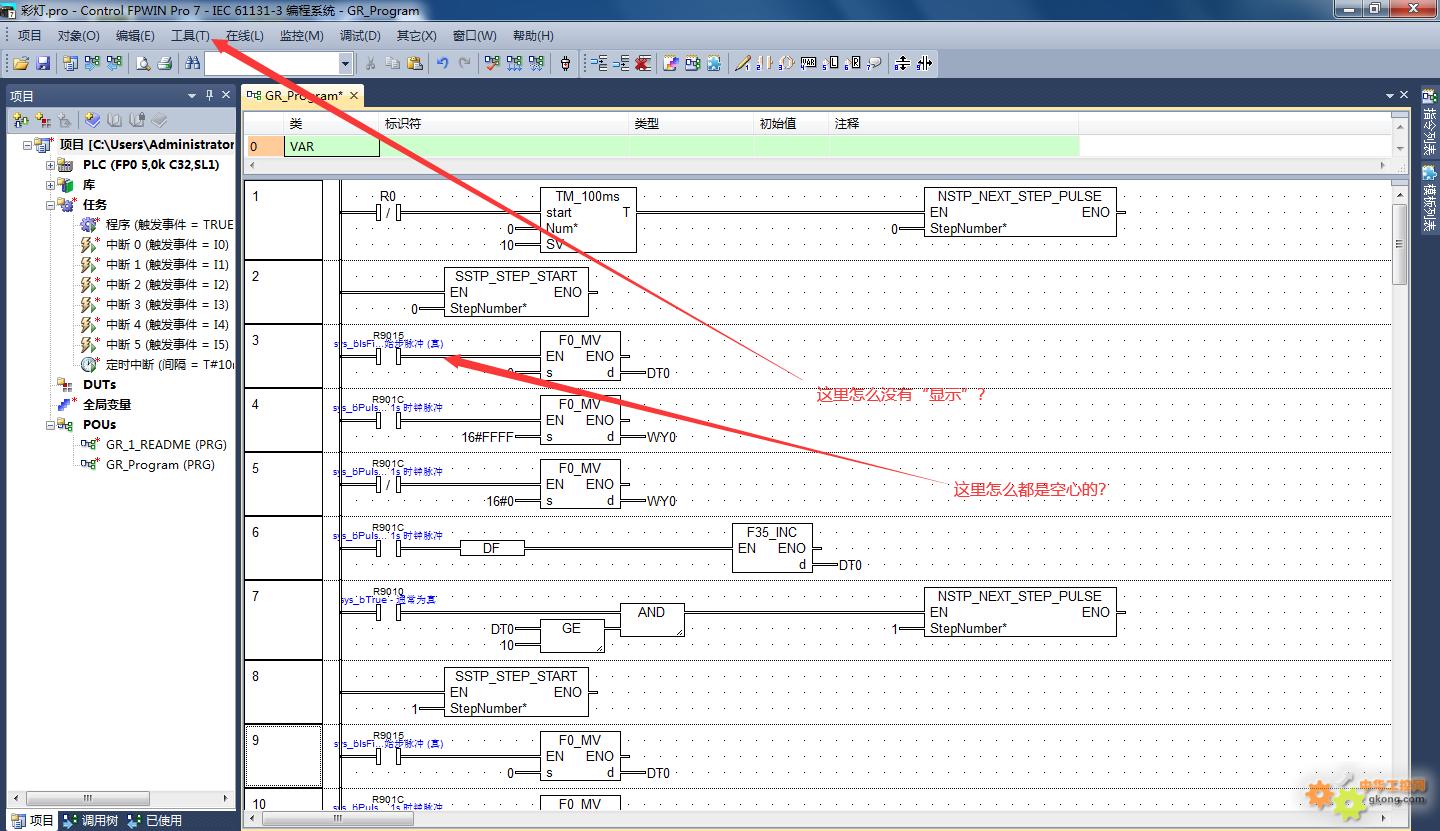Collapse the root 项目 tree node
This screenshot has height=831, width=1440.
tap(28, 145)
